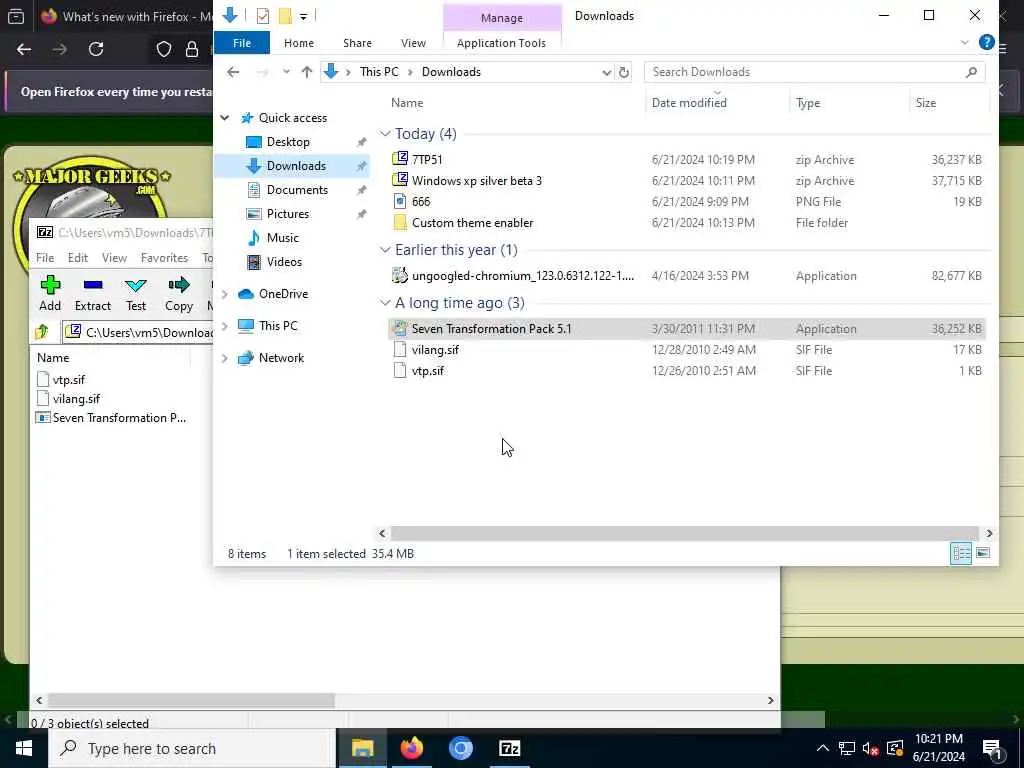Switch to large thumbnails view icon
The image size is (1024, 768).
pyautogui.click(x=983, y=553)
